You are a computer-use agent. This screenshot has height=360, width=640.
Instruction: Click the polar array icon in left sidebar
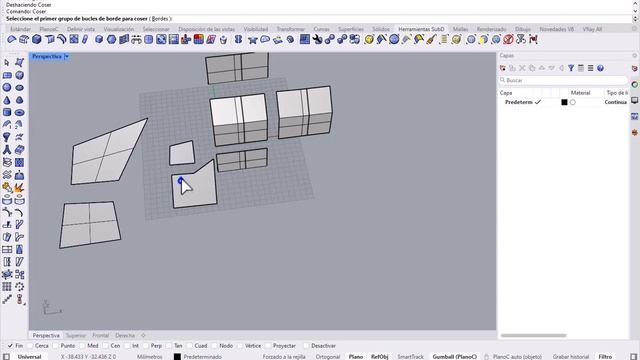pyautogui.click(x=19, y=287)
